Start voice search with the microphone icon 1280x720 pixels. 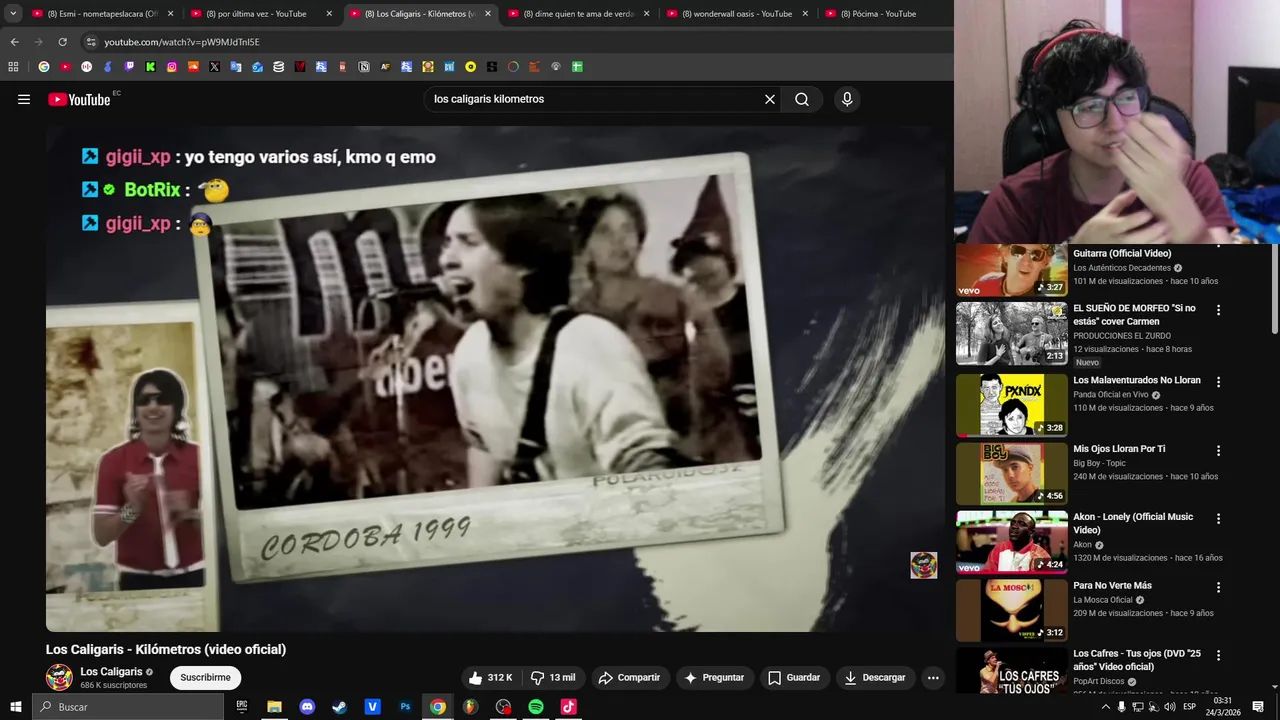847,99
